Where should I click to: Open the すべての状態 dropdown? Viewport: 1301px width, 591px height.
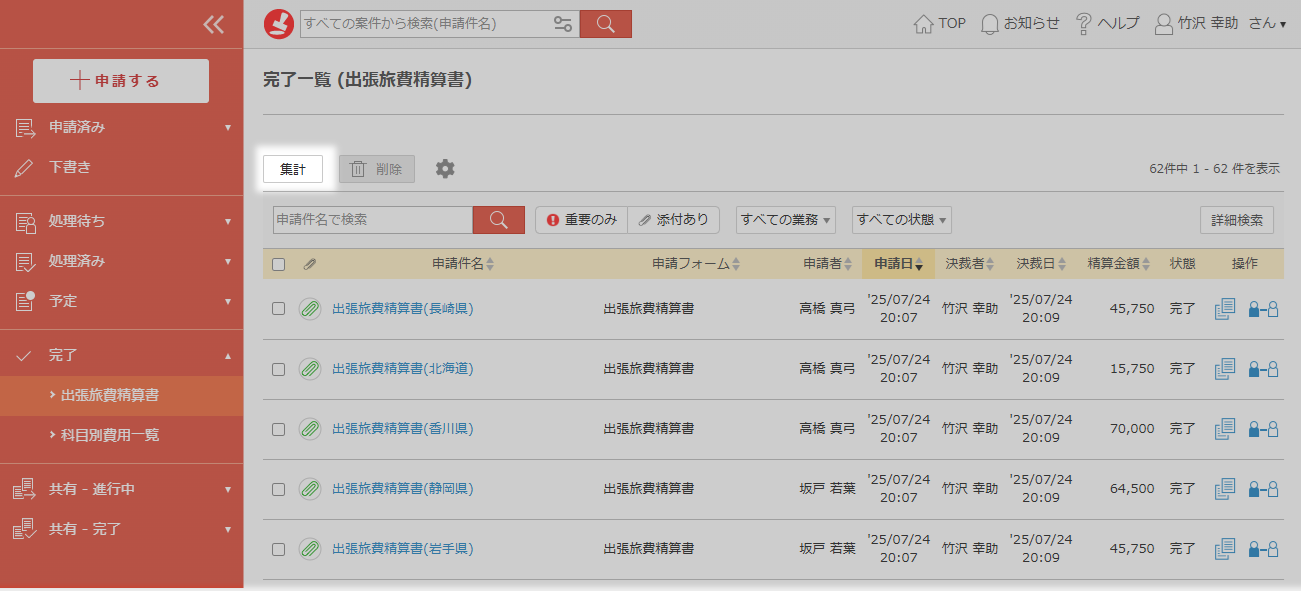(x=901, y=220)
